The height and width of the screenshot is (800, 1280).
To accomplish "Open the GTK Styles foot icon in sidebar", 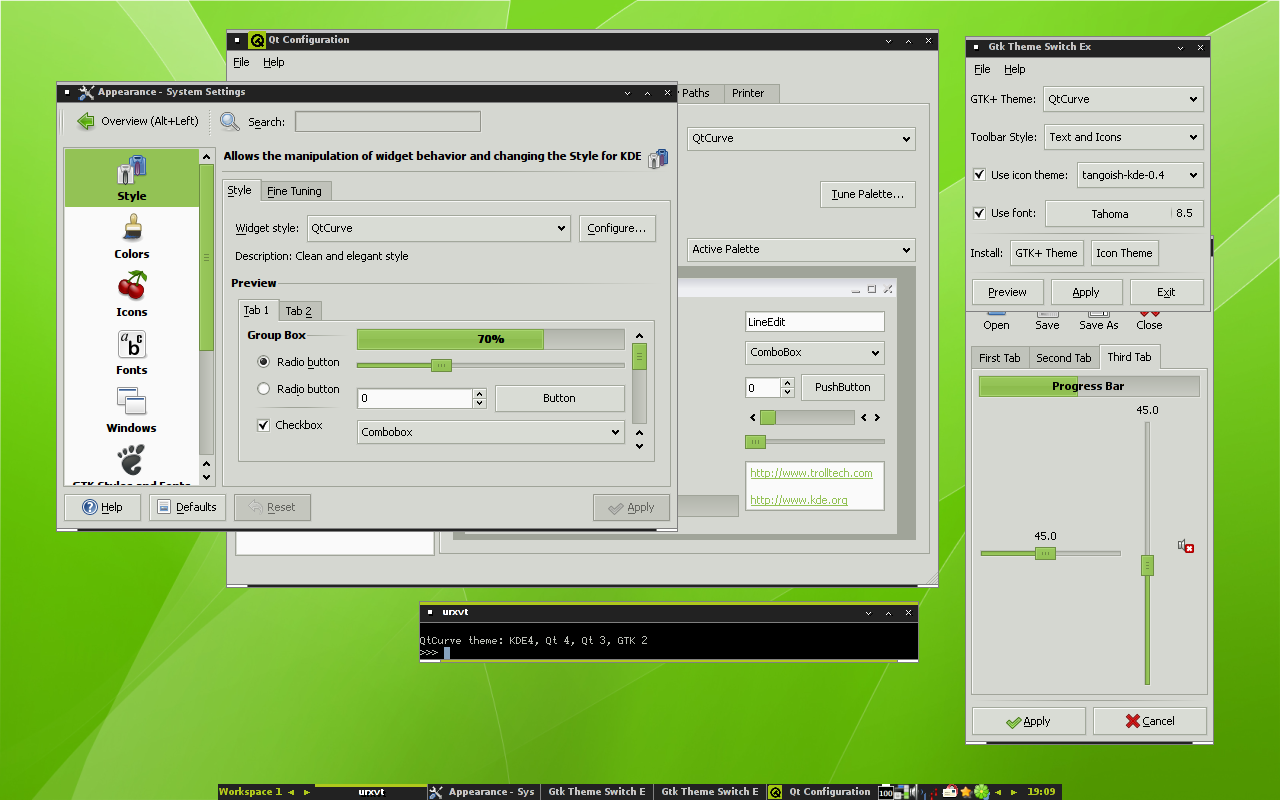I will click(131, 460).
